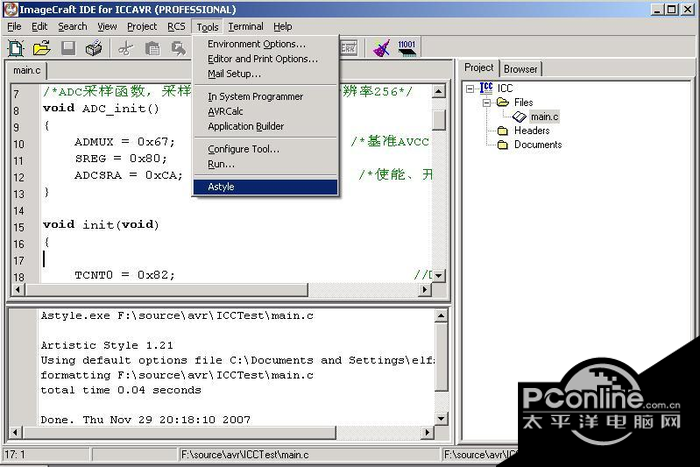
Task: Launch AVRCalc from Tools menu
Action: point(266,111)
